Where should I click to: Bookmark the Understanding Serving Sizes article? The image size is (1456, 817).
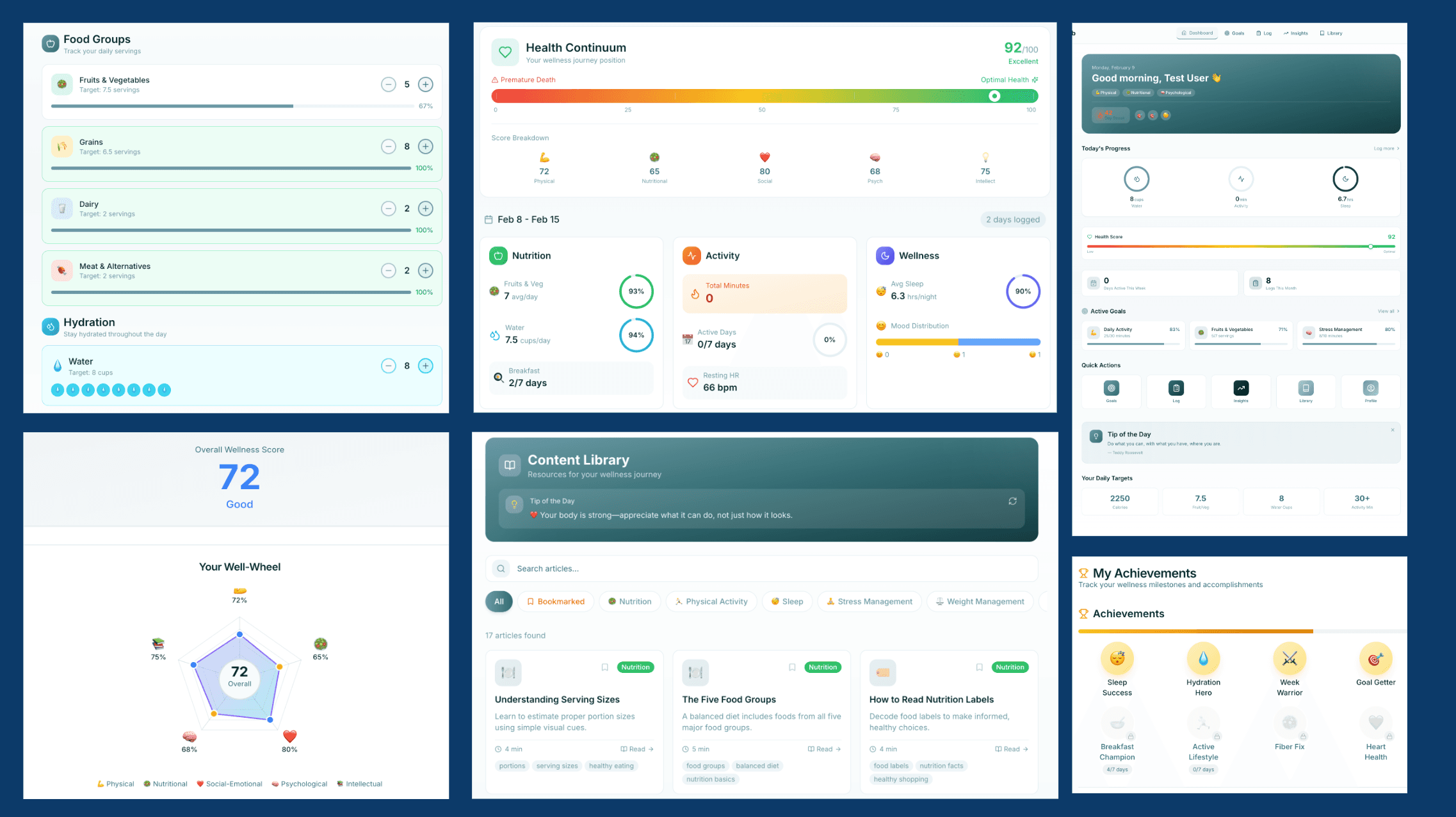[x=605, y=667]
